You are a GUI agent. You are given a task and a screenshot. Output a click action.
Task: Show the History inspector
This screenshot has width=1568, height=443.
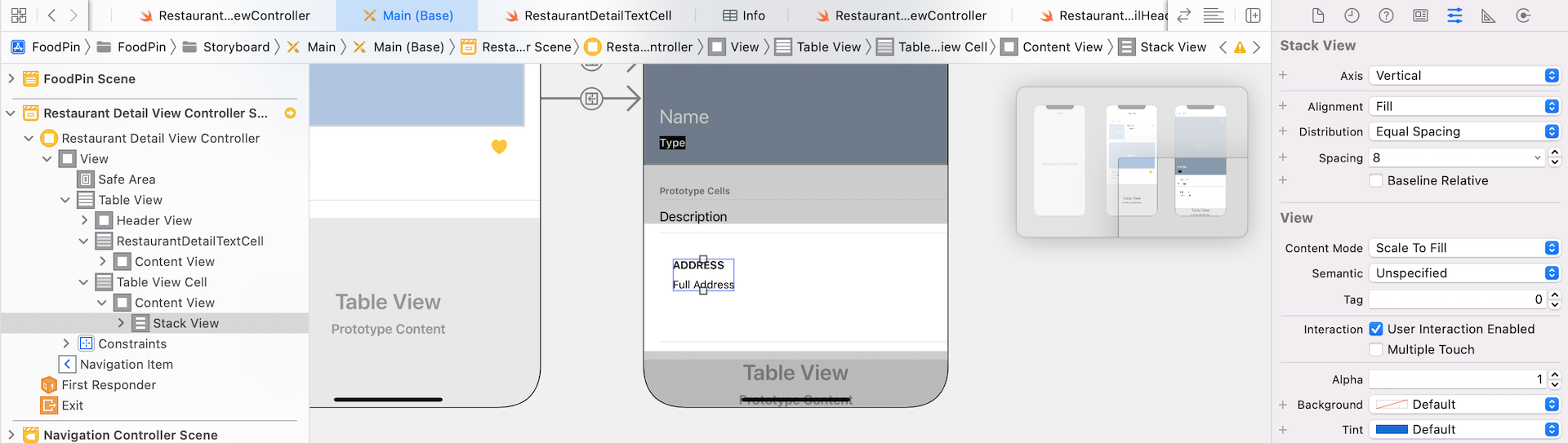click(x=1352, y=16)
